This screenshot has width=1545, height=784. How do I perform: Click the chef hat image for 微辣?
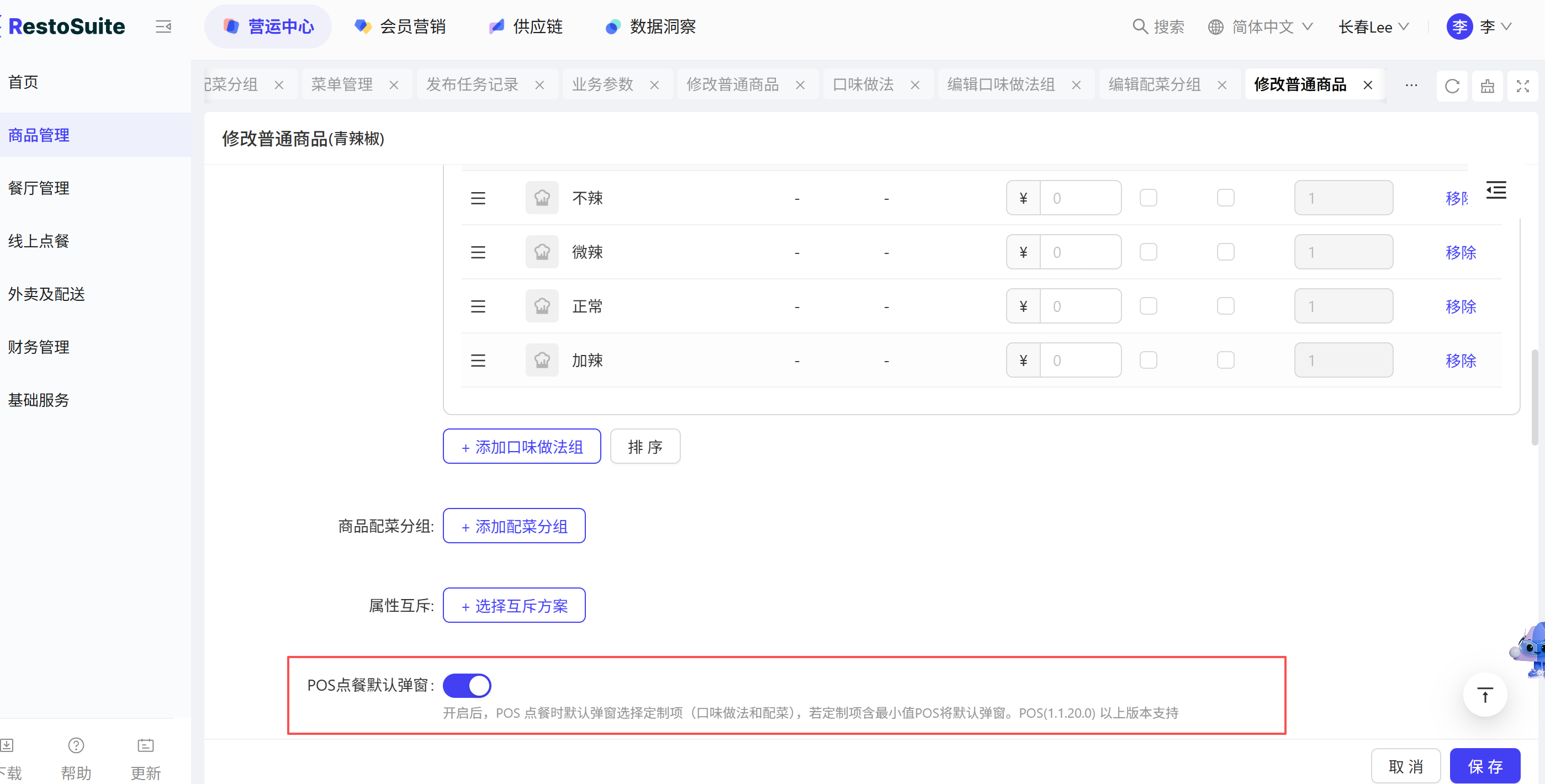tap(542, 252)
